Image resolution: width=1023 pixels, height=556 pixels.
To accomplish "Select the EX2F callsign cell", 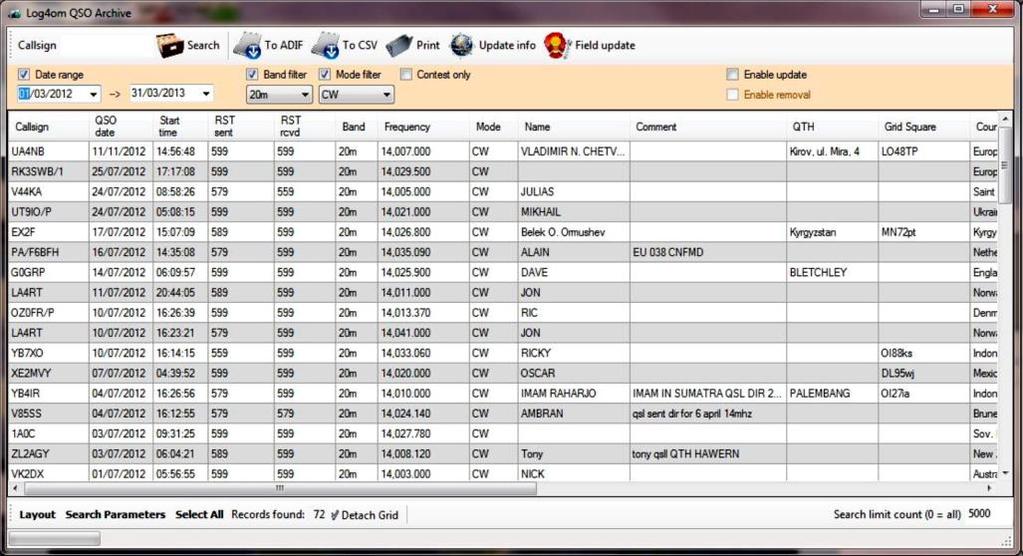I will click(49, 232).
